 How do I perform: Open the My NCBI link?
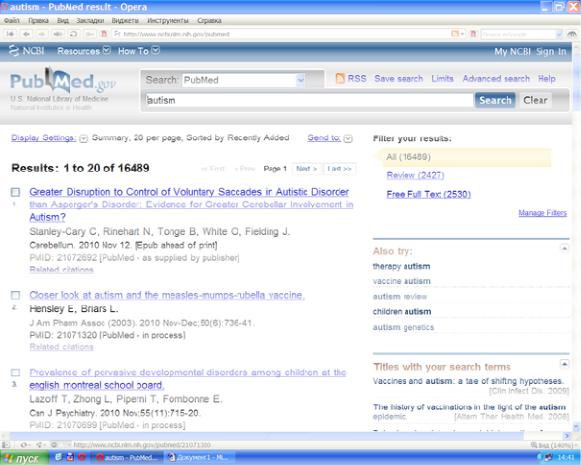(512, 52)
